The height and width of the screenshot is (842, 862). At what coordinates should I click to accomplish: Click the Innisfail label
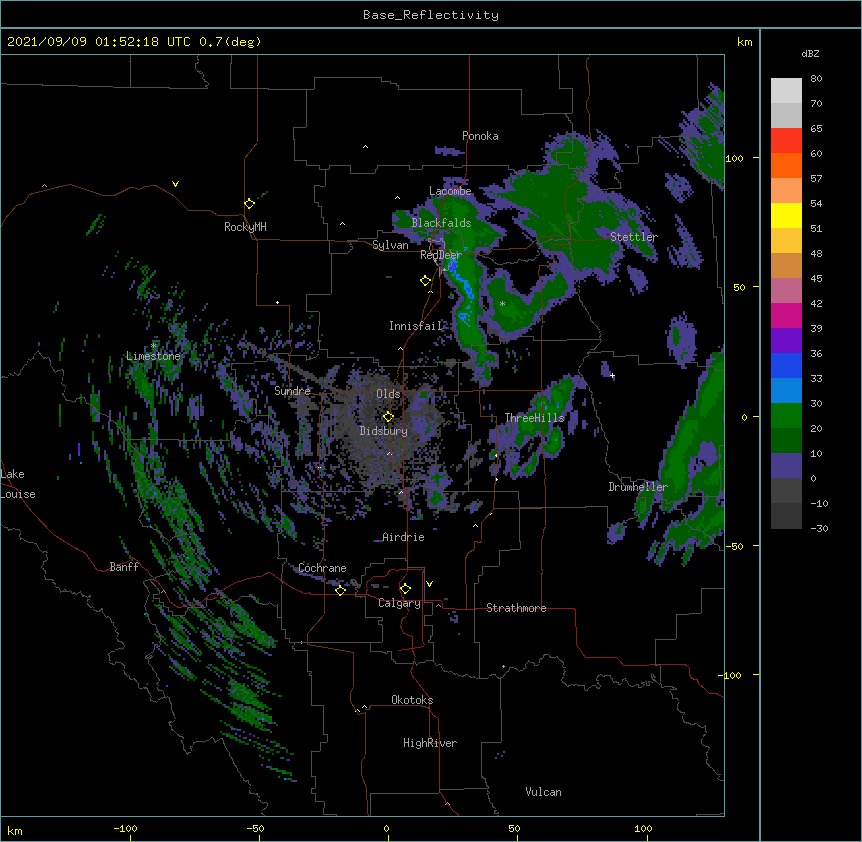point(415,326)
